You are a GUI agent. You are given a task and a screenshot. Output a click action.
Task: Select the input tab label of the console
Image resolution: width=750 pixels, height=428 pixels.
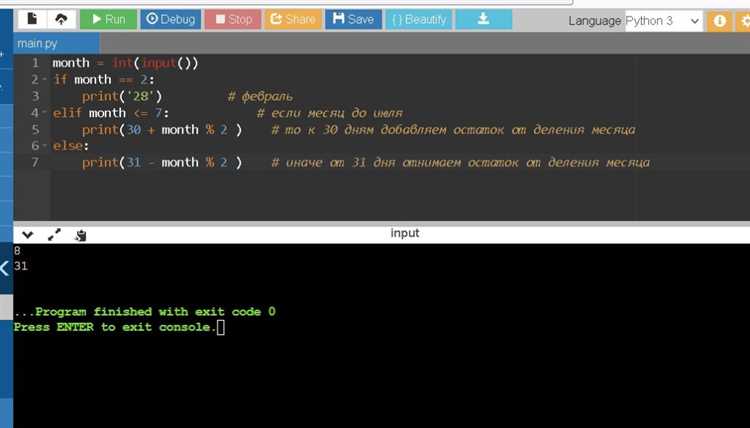click(x=405, y=233)
